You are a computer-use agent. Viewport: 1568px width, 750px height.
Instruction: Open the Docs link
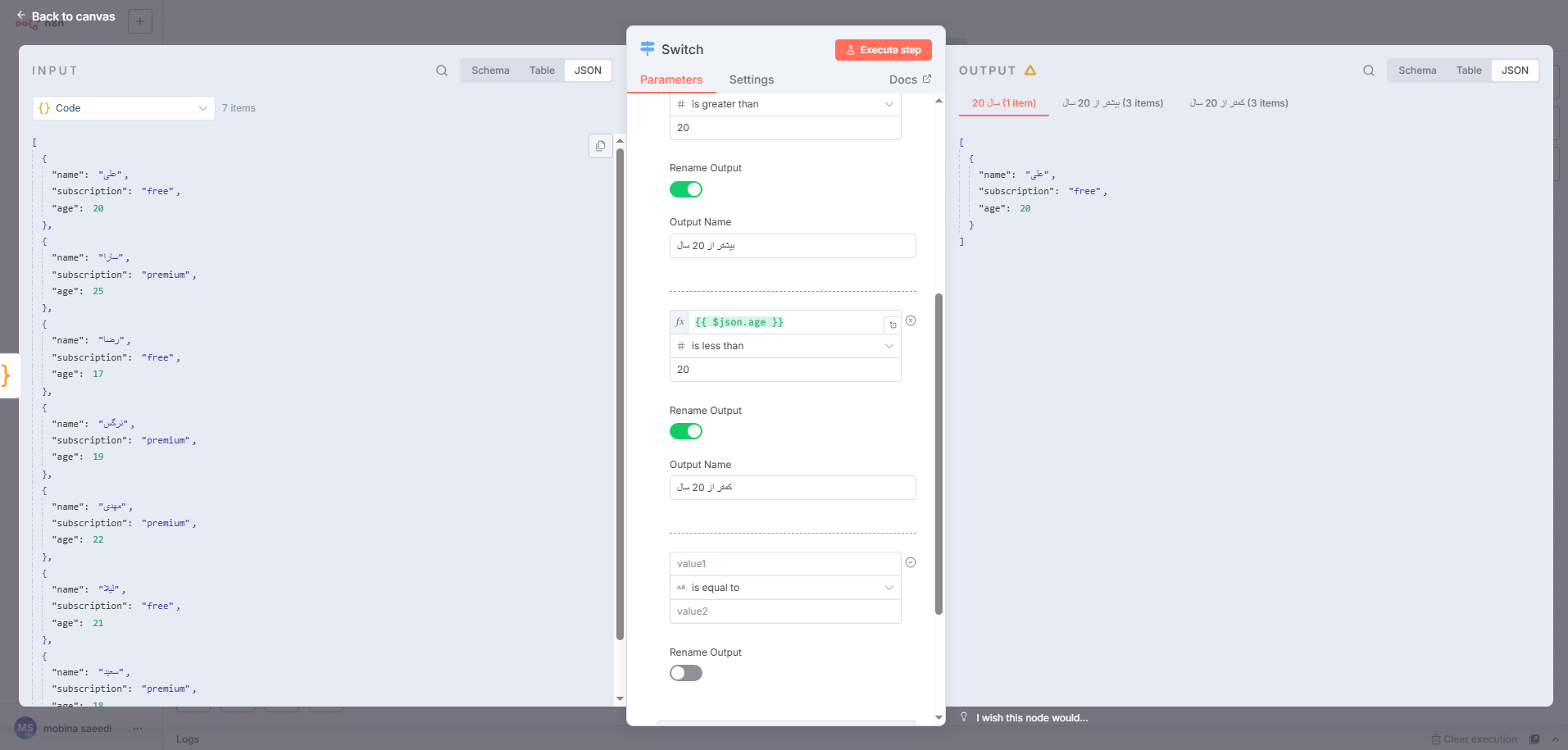[910, 80]
